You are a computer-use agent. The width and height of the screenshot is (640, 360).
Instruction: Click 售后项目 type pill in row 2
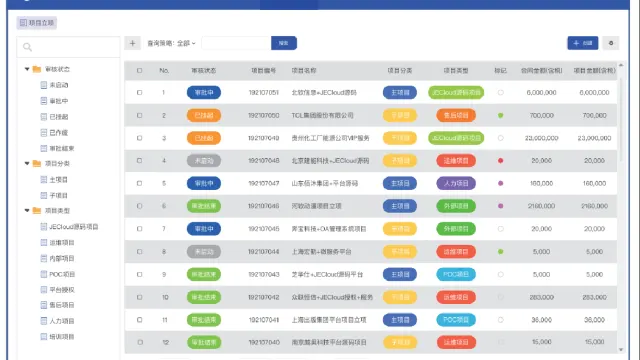[456, 116]
